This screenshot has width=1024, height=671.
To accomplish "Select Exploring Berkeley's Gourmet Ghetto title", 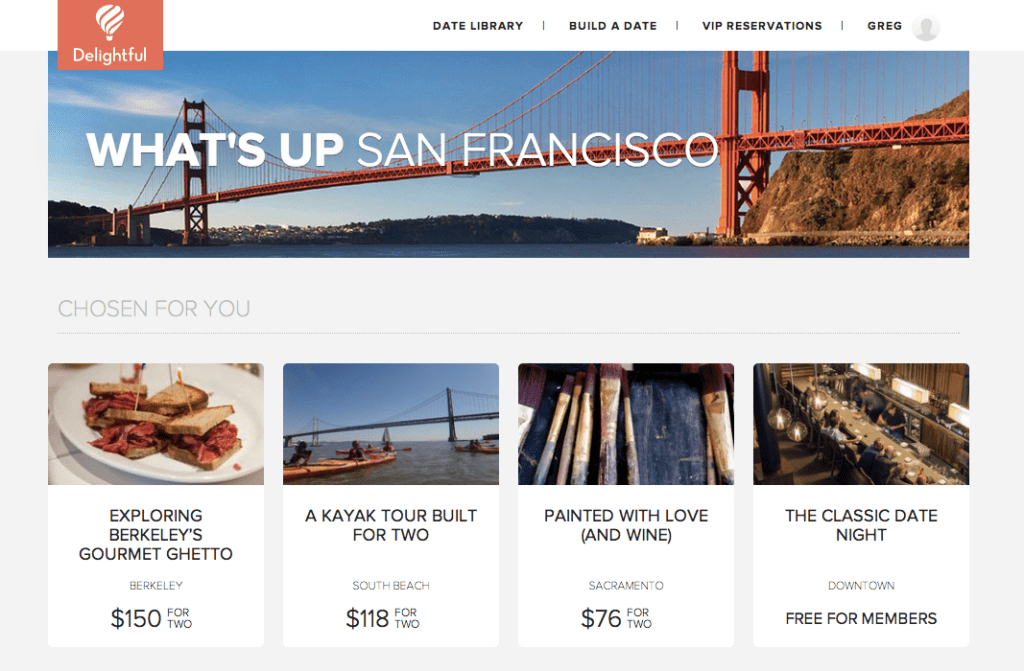I will click(x=156, y=535).
